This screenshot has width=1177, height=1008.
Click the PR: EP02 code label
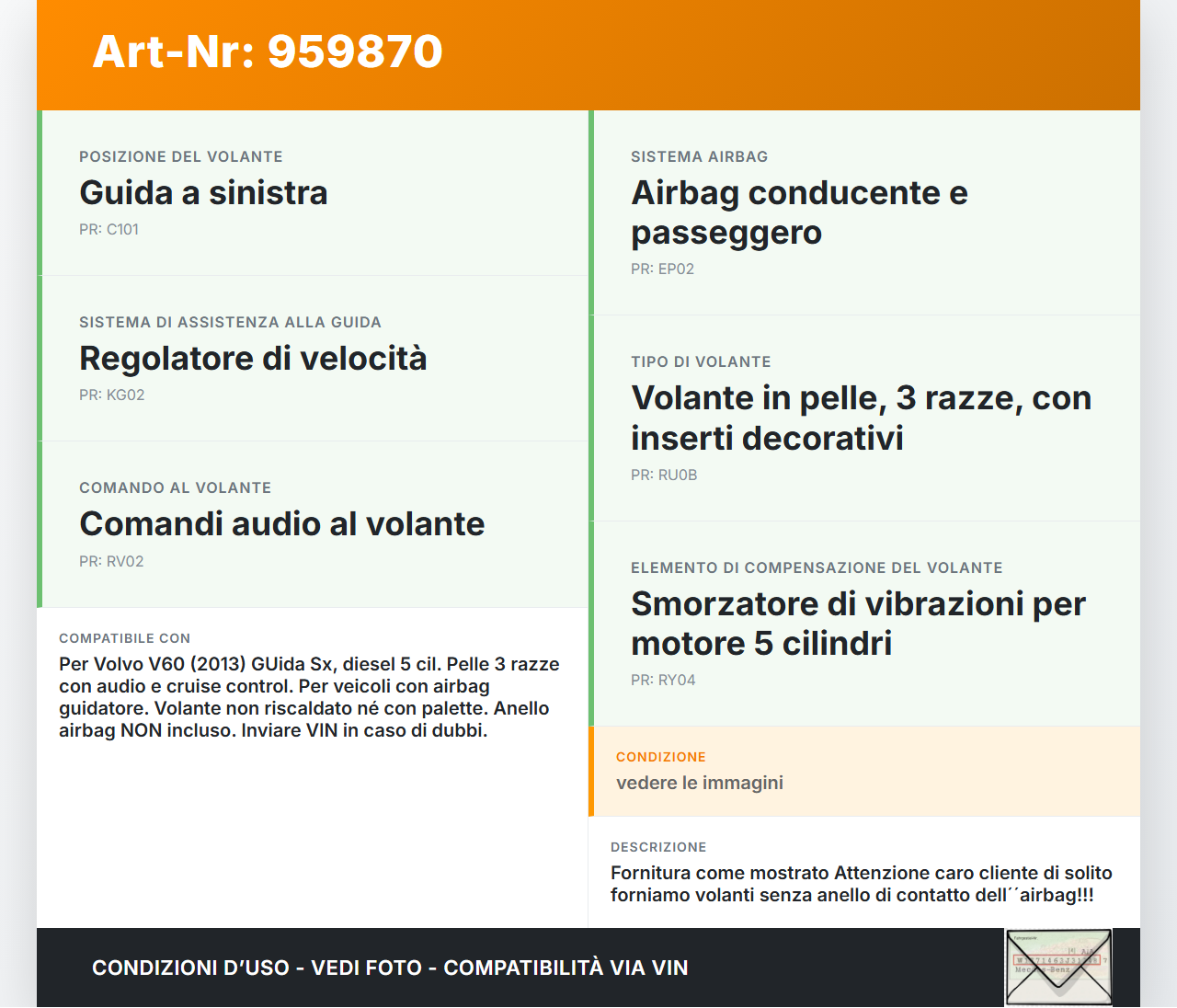coord(662,269)
